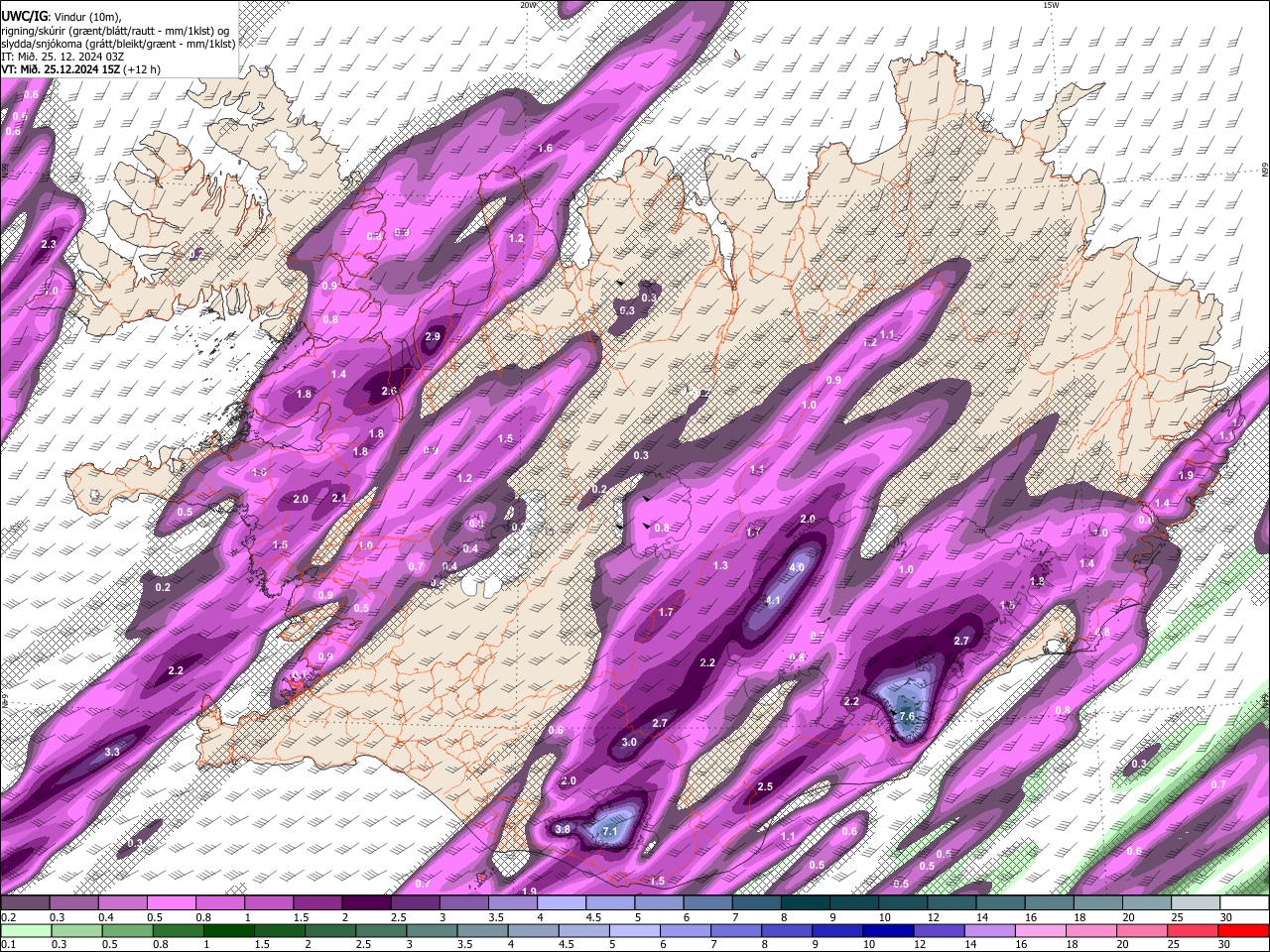Pick the bright pink 0.5 snow legend swatch
1270x952 pixels.
pos(172,902)
